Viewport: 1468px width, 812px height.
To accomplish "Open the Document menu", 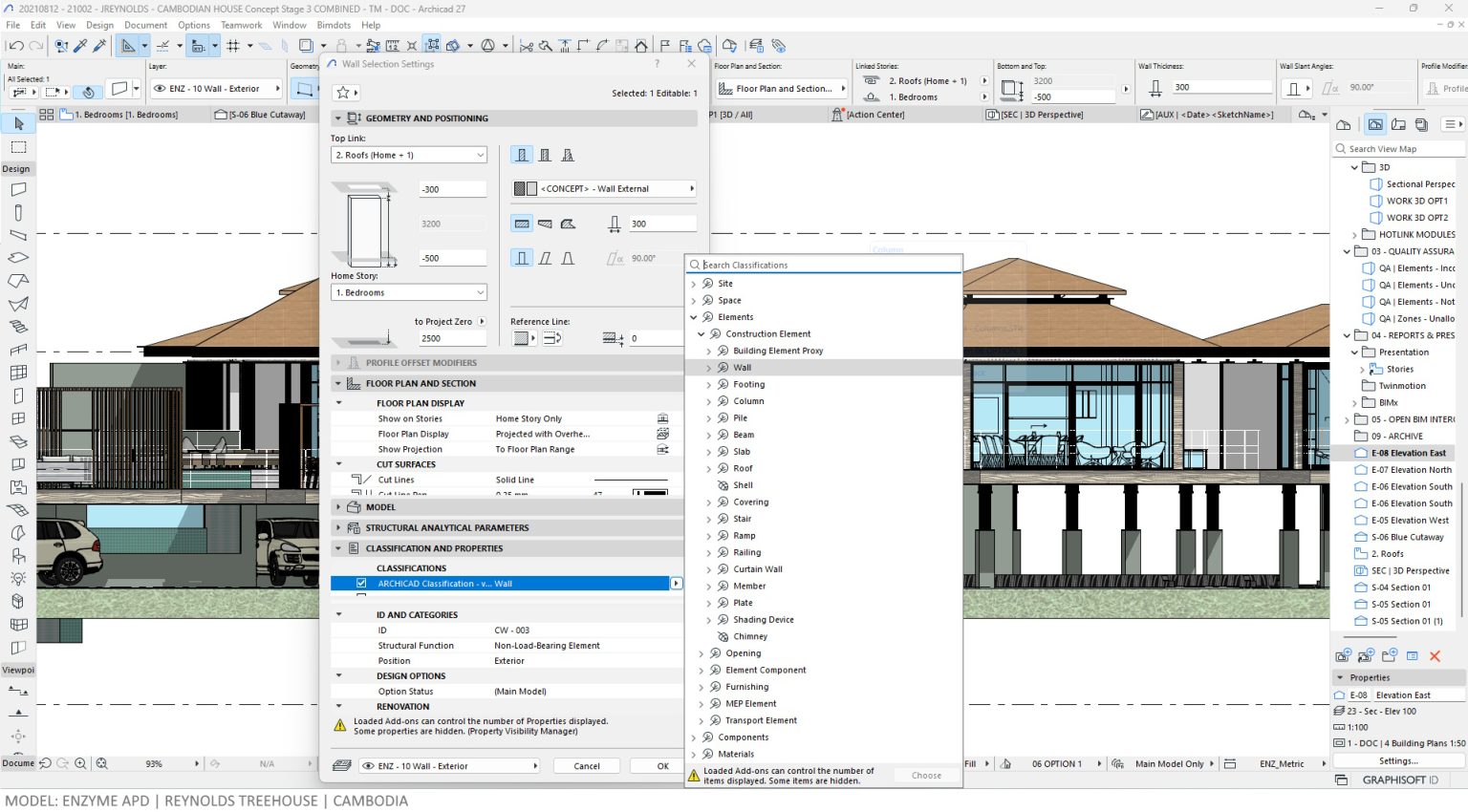I will pos(145,25).
